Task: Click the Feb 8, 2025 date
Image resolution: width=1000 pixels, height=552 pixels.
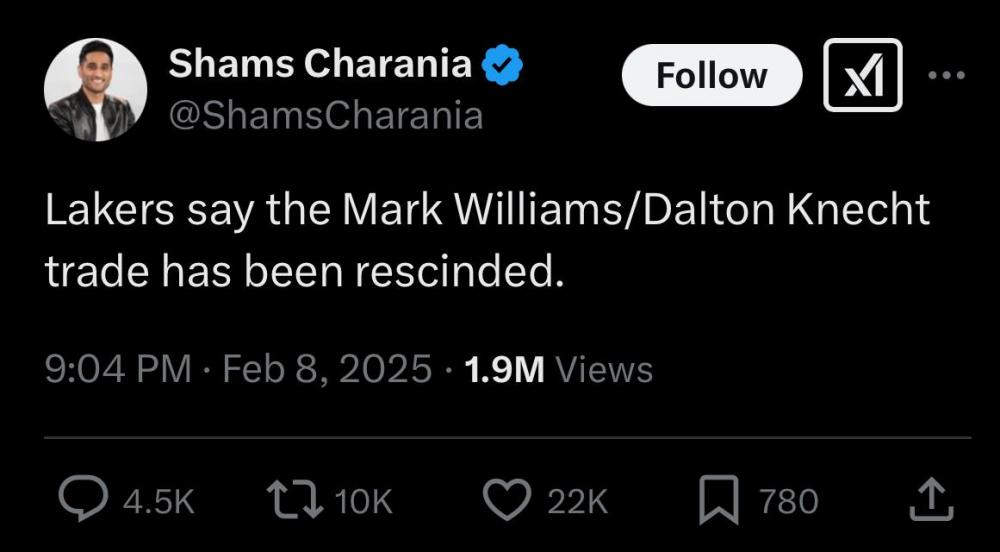Action: (327, 369)
